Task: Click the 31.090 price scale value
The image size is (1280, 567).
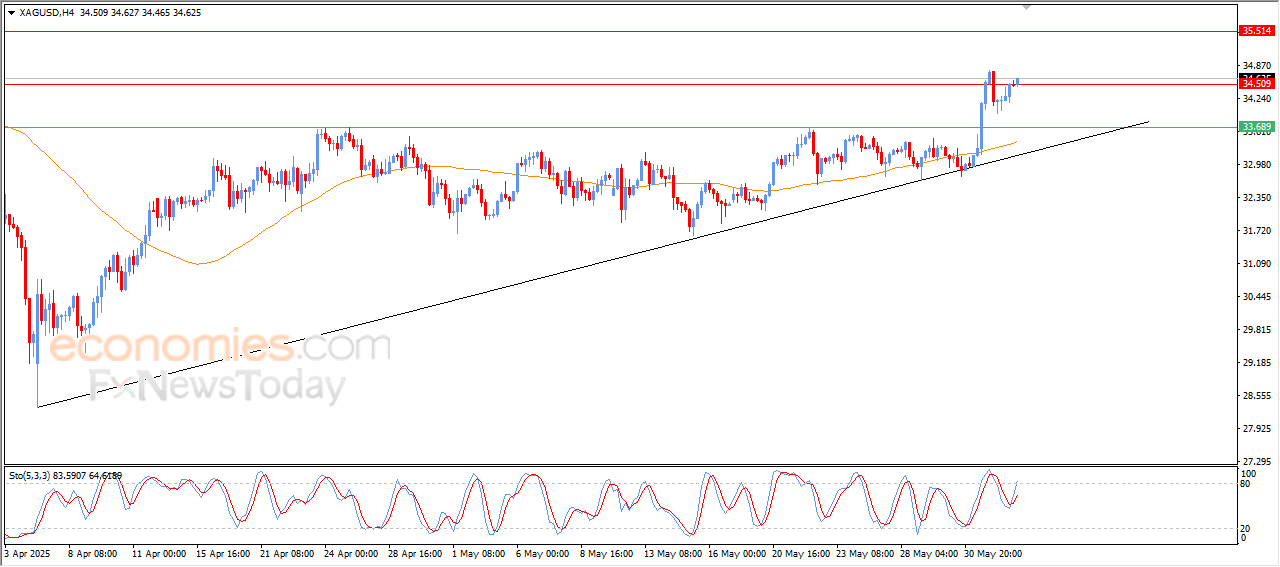Action: pyautogui.click(x=1257, y=264)
